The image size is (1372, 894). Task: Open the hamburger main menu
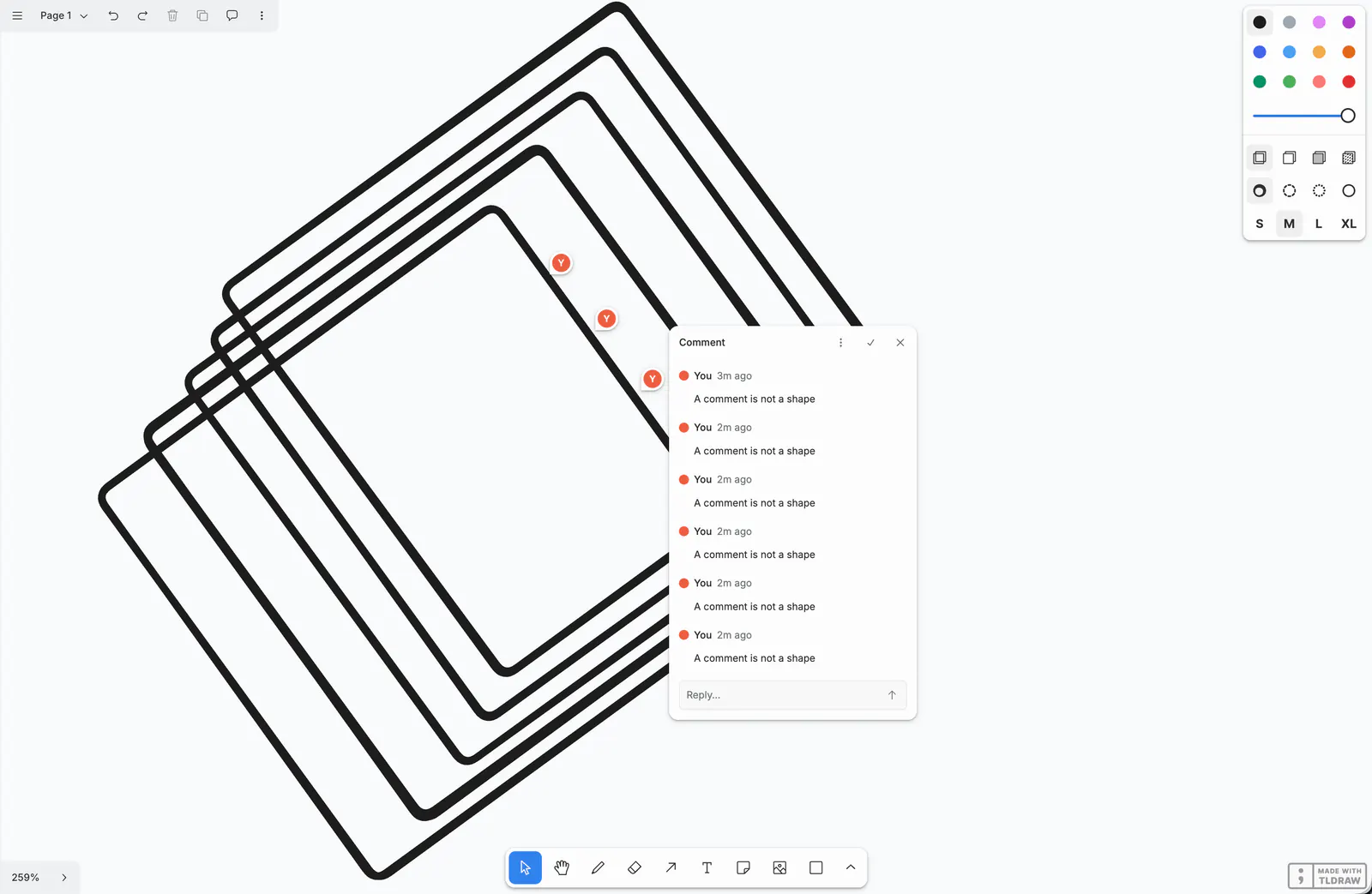click(x=17, y=15)
